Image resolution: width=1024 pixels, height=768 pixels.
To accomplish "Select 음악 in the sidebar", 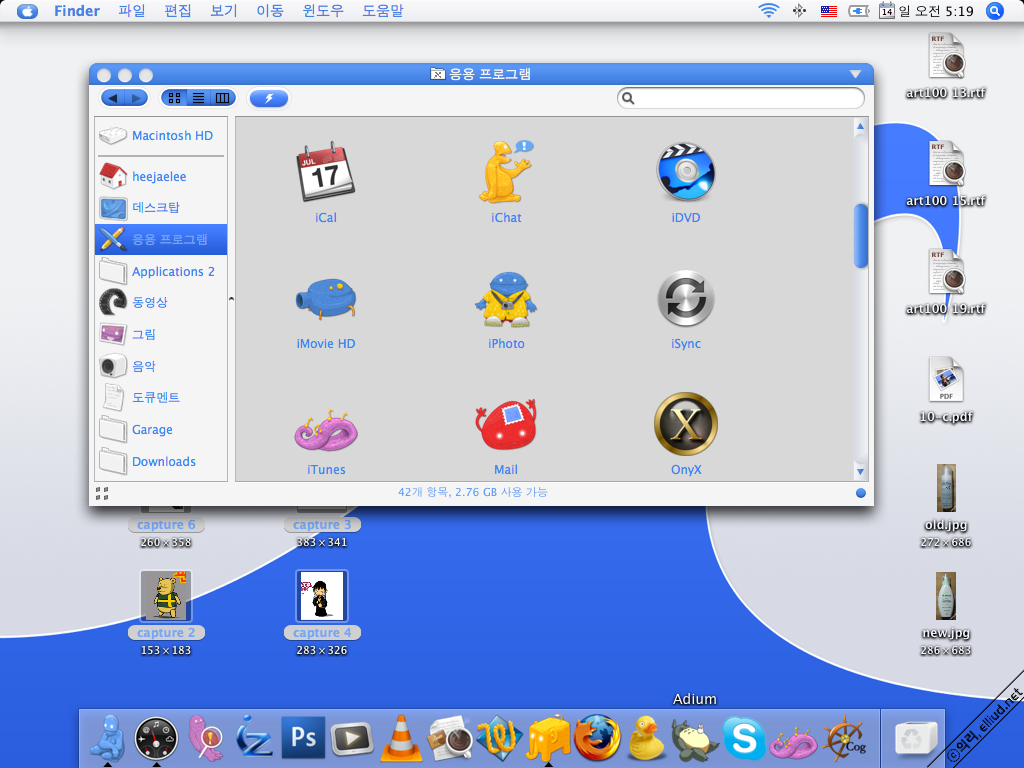I will (x=161, y=366).
